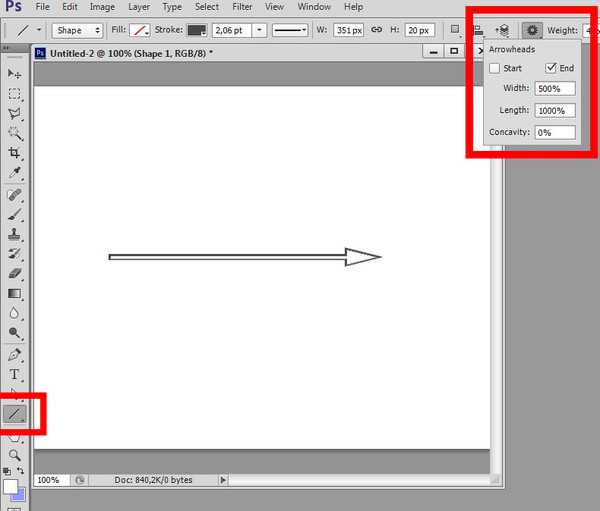Open the status bar info arrow menu
Screen dimensions: 600x511
pyautogui.click(x=223, y=480)
